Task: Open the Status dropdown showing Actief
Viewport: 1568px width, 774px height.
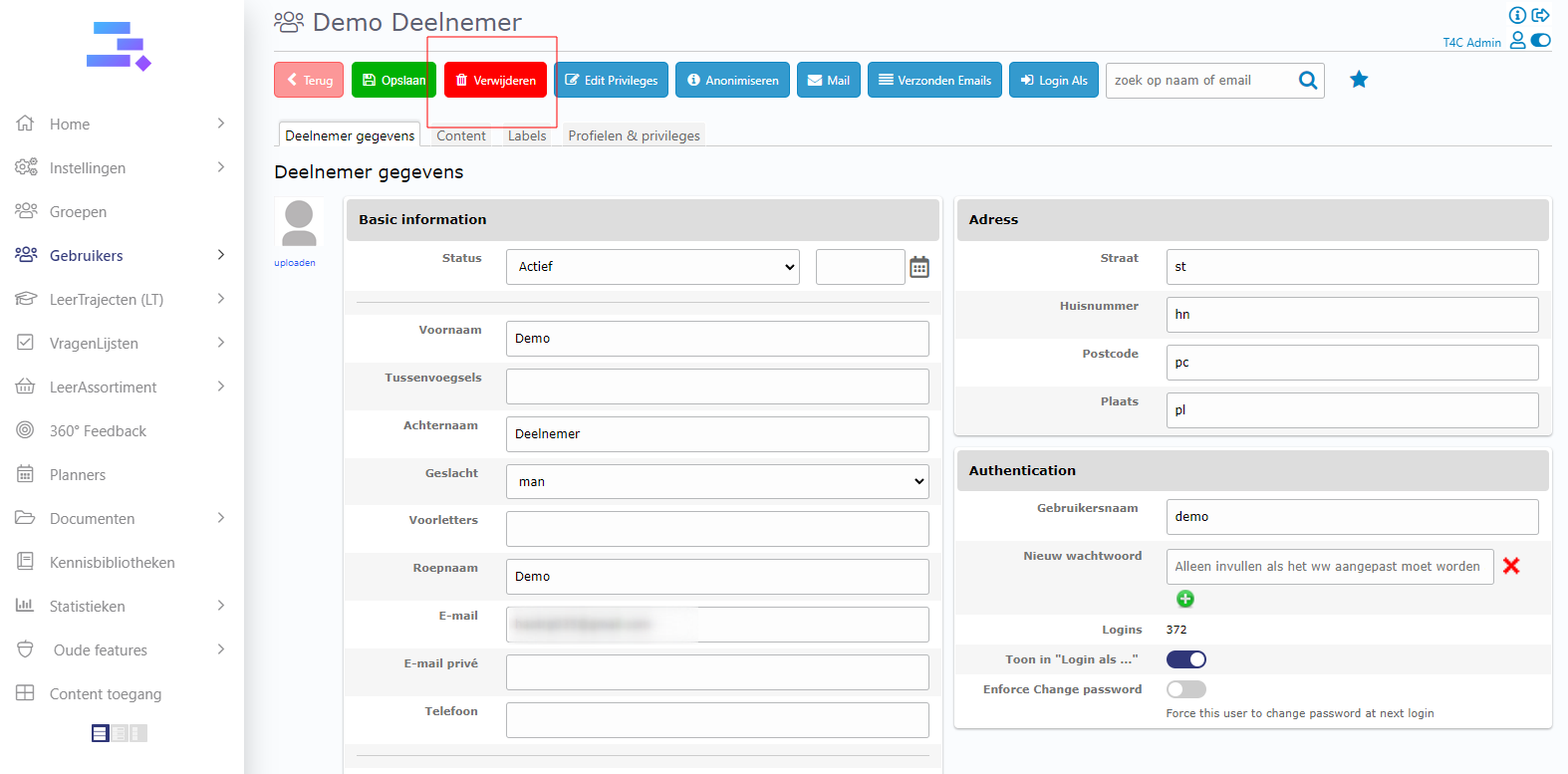Action: coord(653,267)
